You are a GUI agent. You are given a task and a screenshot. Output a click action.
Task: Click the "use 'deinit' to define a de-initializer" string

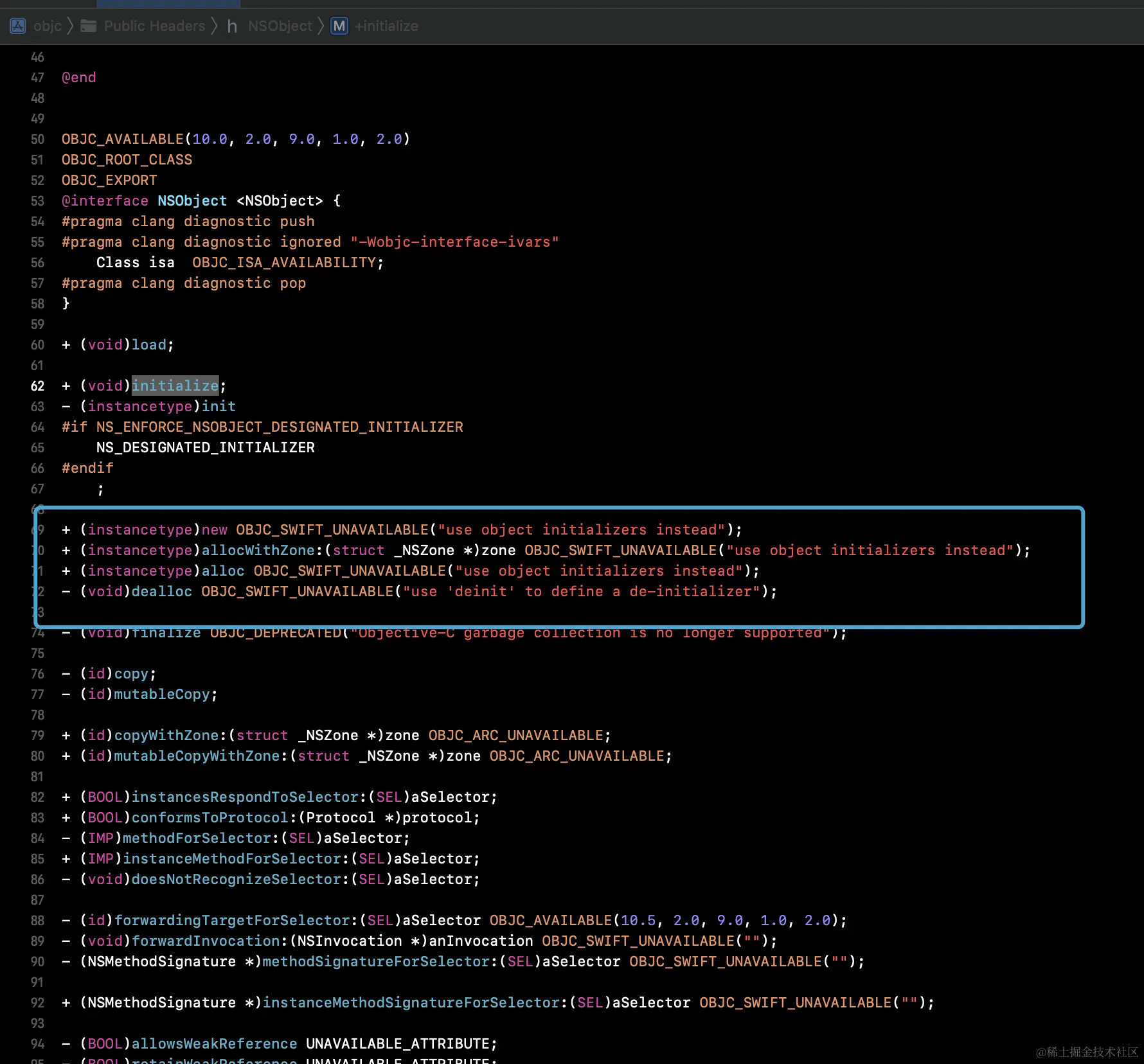click(x=582, y=592)
